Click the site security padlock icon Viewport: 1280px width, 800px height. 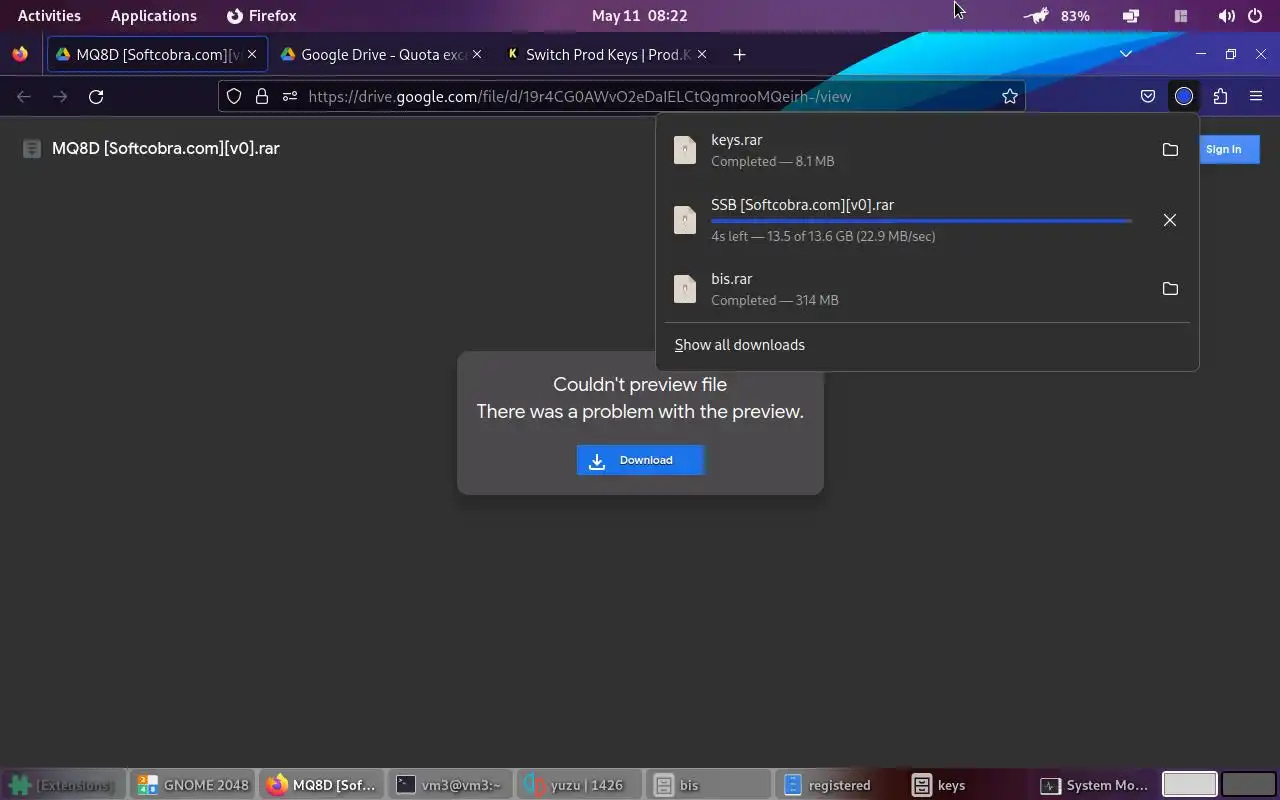pyautogui.click(x=262, y=96)
